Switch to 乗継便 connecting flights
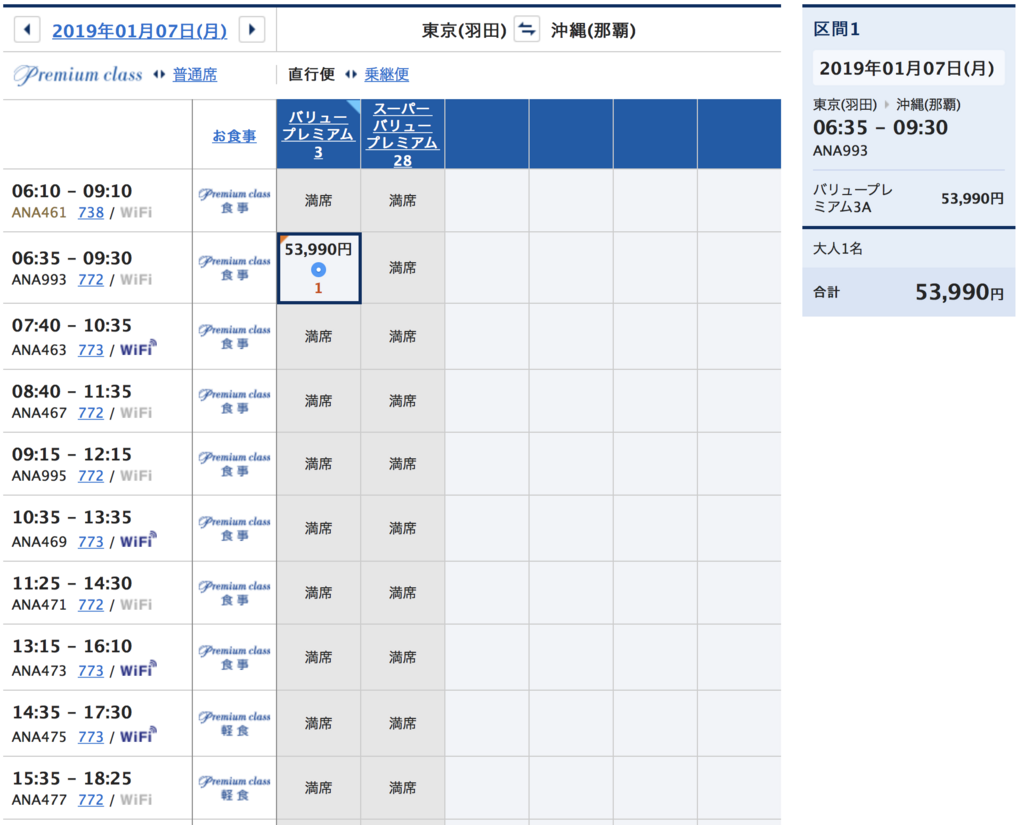 pyautogui.click(x=387, y=74)
